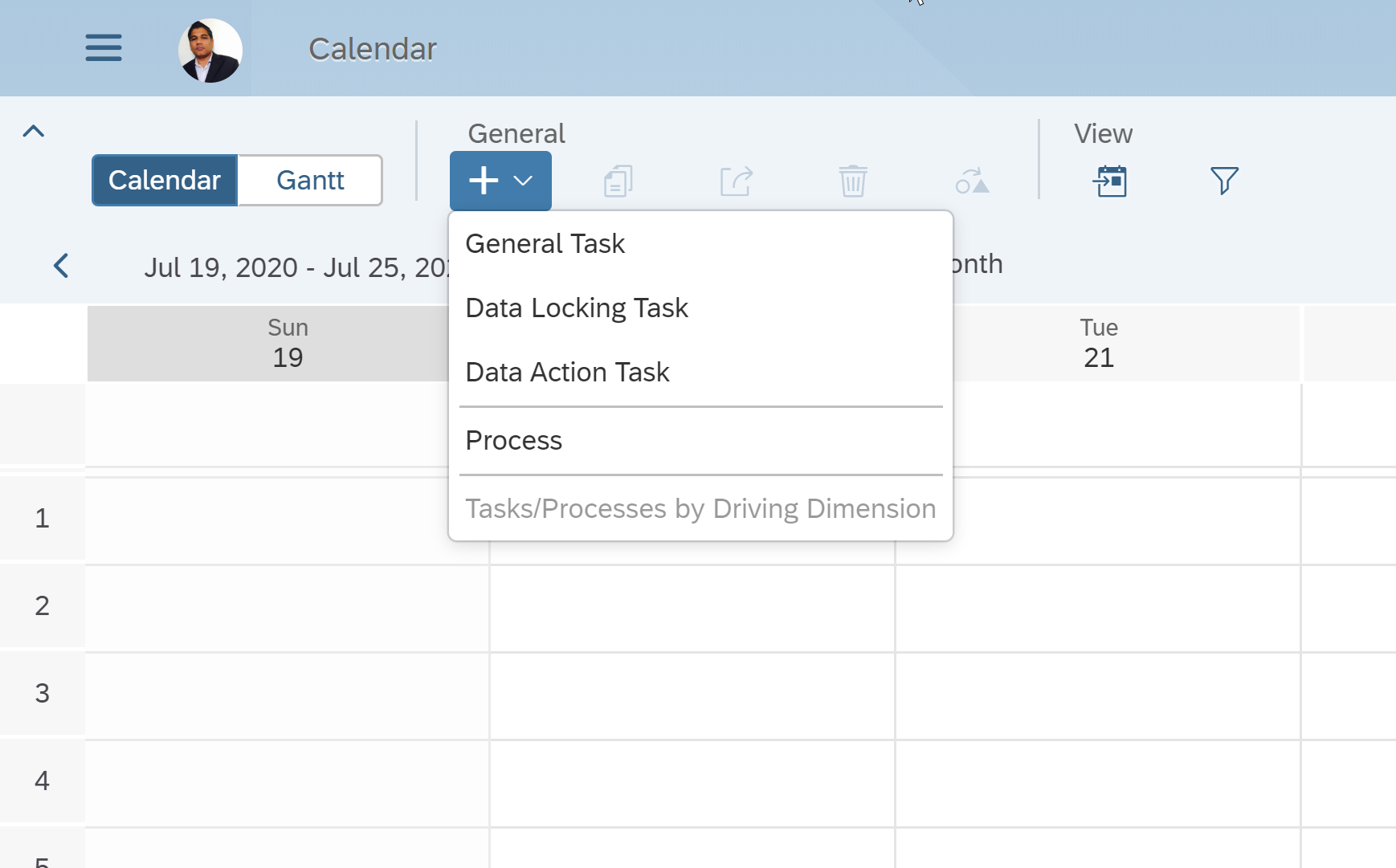Choose Data Locking Task in the menu
The height and width of the screenshot is (868, 1396).
[x=577, y=308]
